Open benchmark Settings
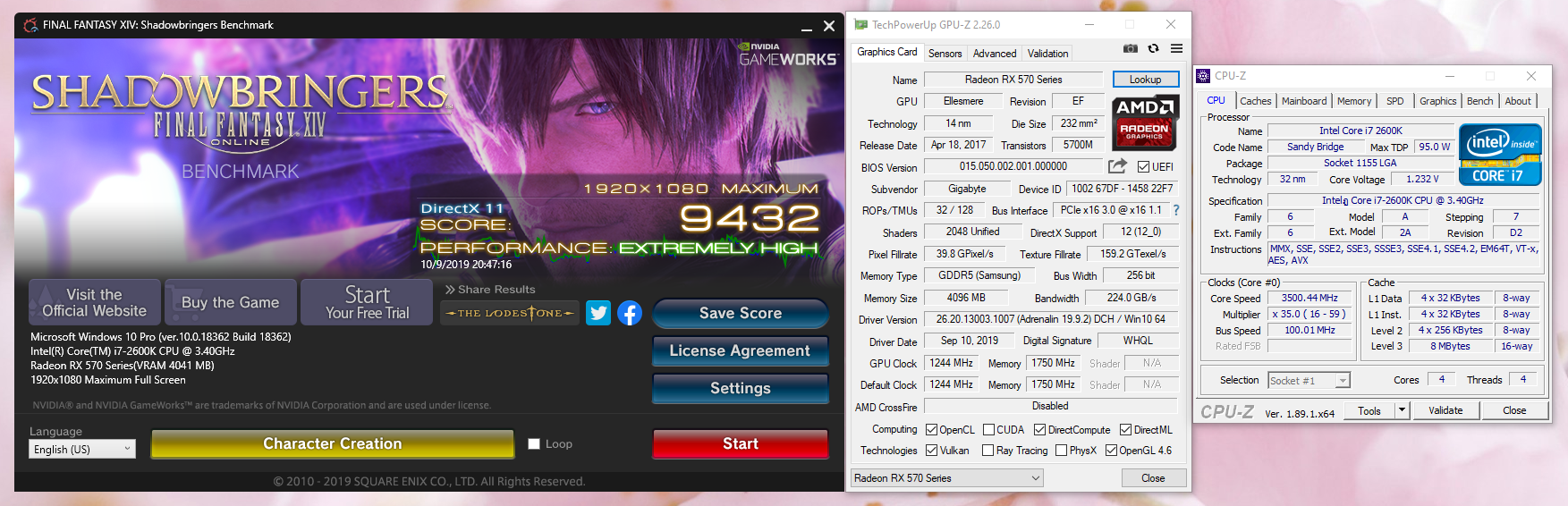Viewport: 1568px width, 506px height. 741,388
